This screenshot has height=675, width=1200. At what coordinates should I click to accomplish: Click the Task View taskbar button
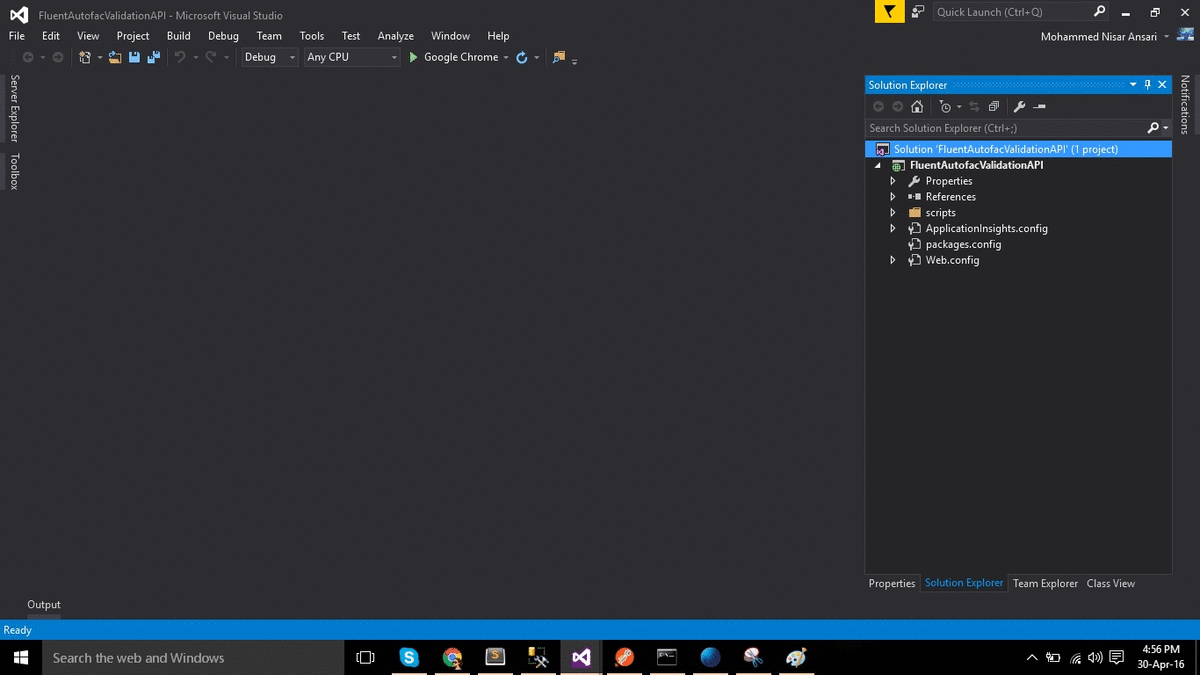[365, 657]
